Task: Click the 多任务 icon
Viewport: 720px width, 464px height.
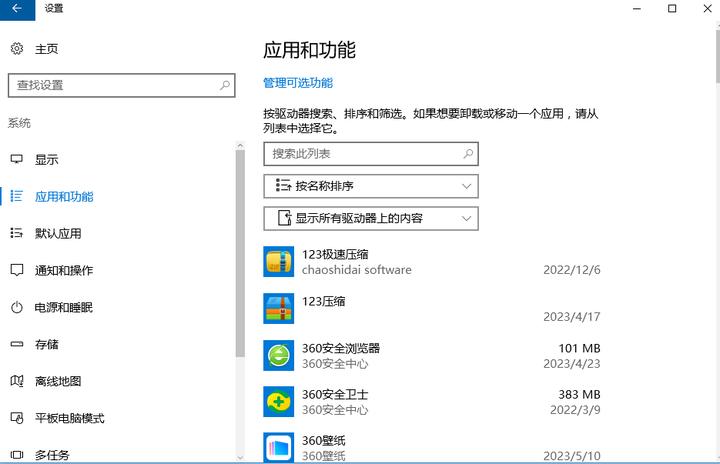Action: tap(17, 455)
